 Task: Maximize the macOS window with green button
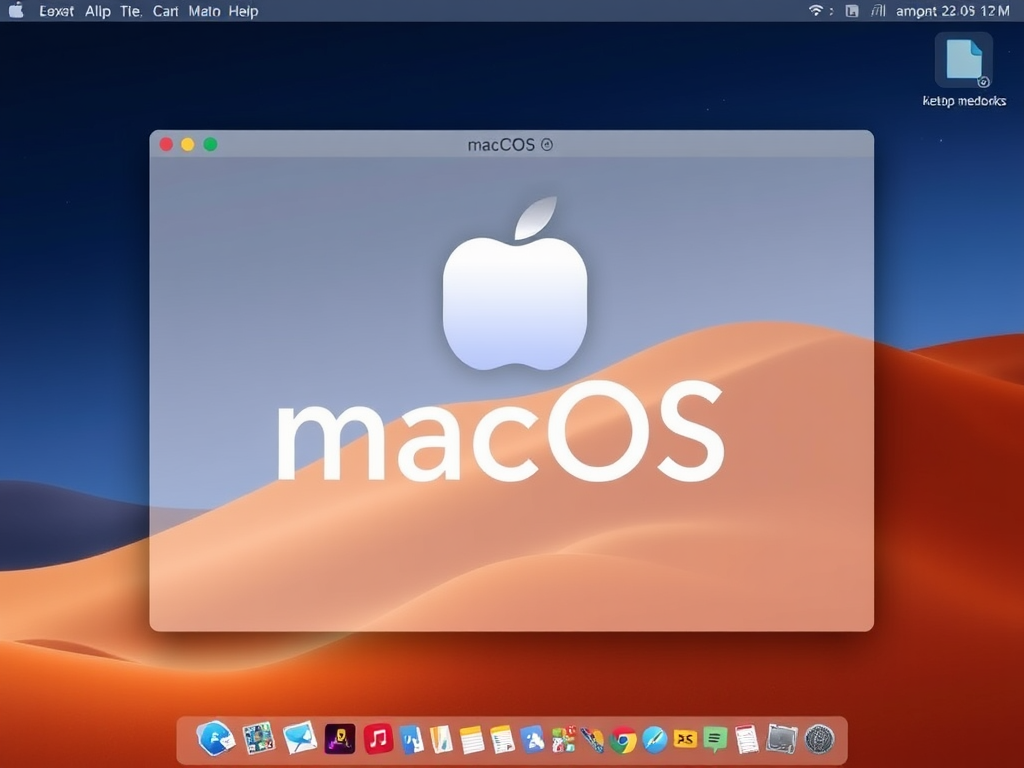[x=210, y=144]
